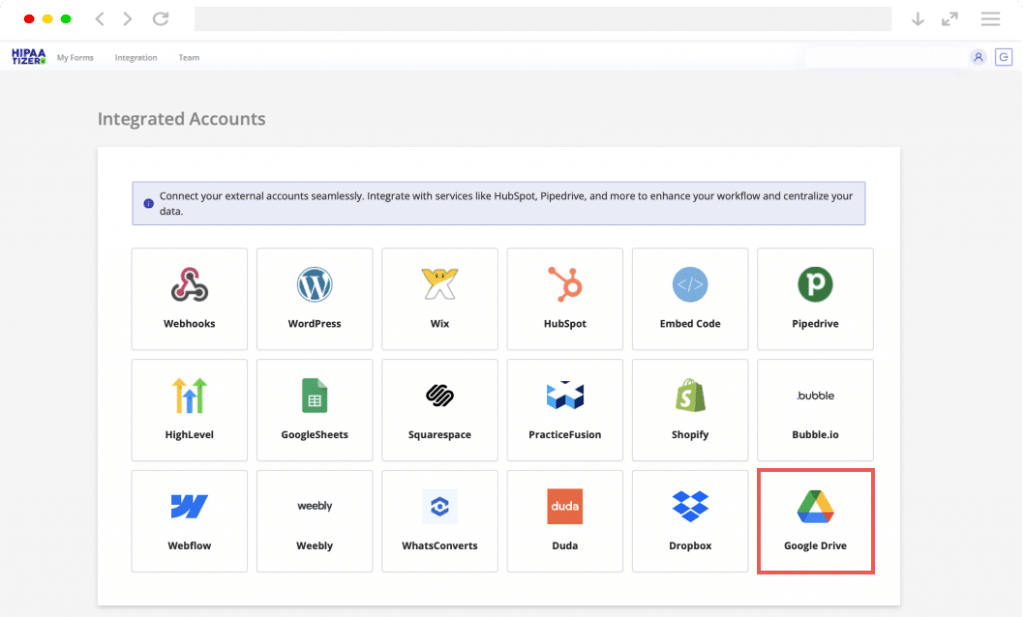1024x617 pixels.
Task: Open the Duda integration card
Action: click(565, 521)
